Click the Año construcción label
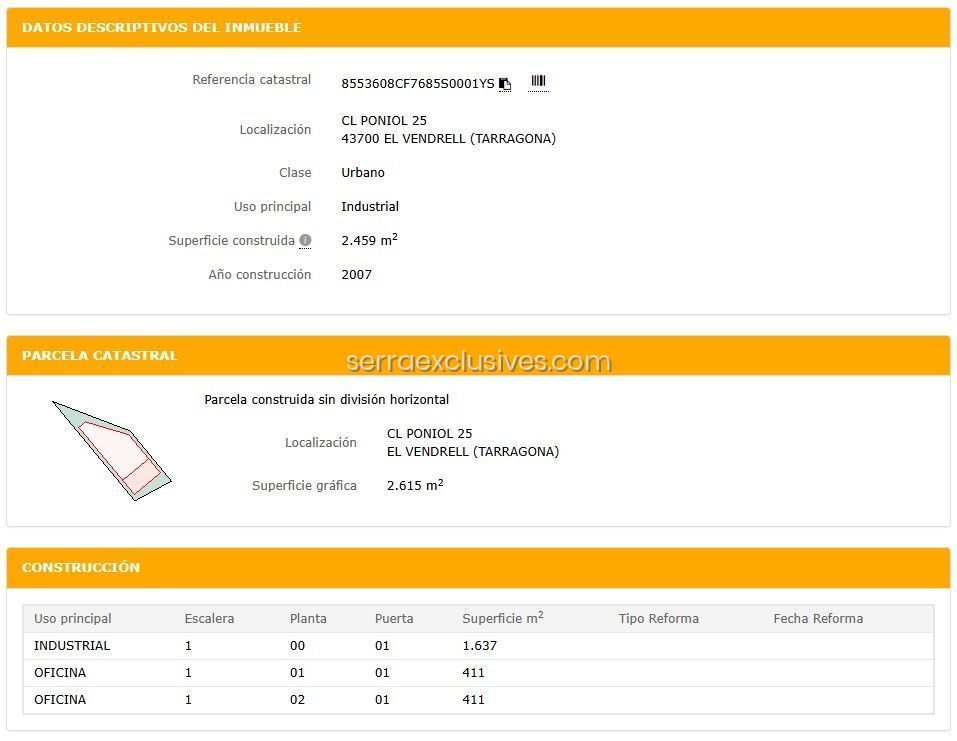This screenshot has width=957, height=741. click(259, 275)
